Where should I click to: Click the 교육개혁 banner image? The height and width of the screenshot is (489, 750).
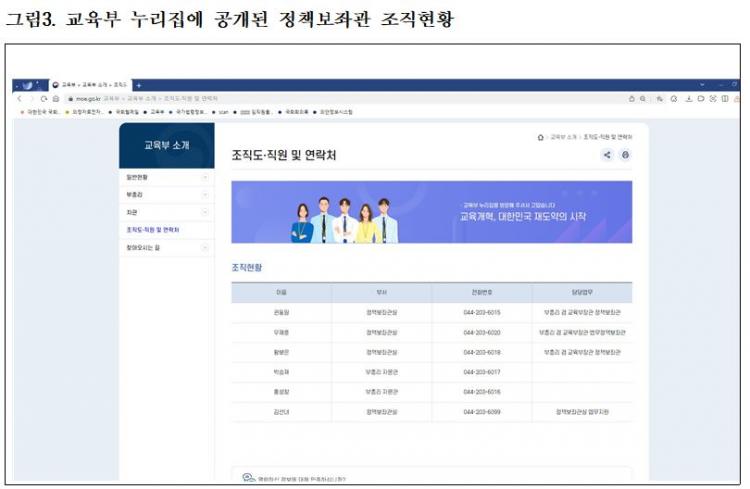click(x=431, y=212)
